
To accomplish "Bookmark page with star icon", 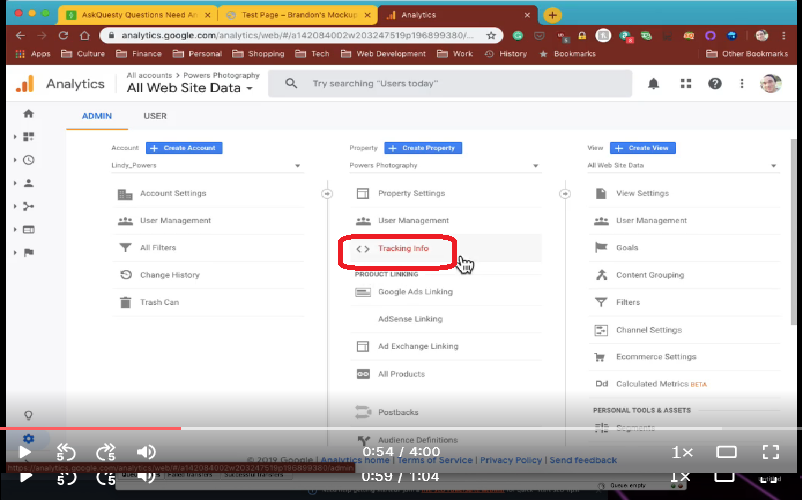I will pos(491,35).
